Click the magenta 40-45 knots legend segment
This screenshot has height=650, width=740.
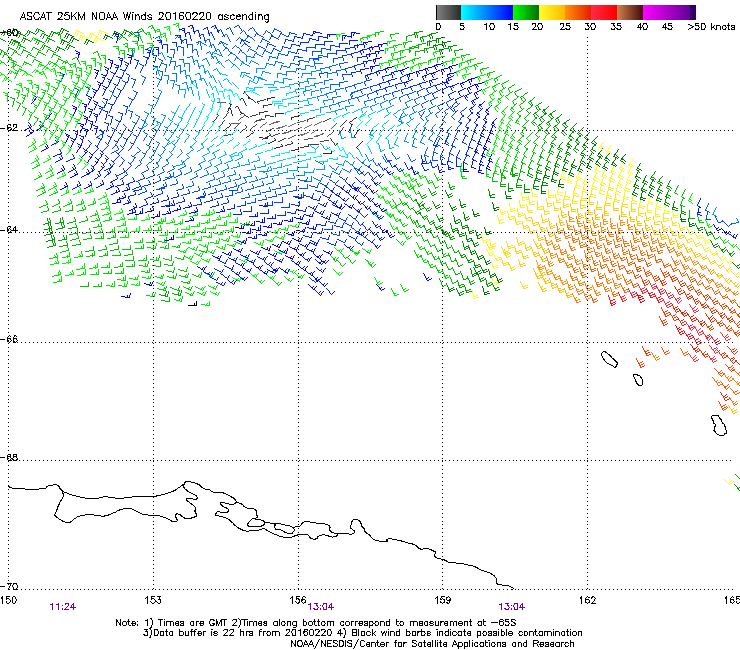pyautogui.click(x=656, y=12)
